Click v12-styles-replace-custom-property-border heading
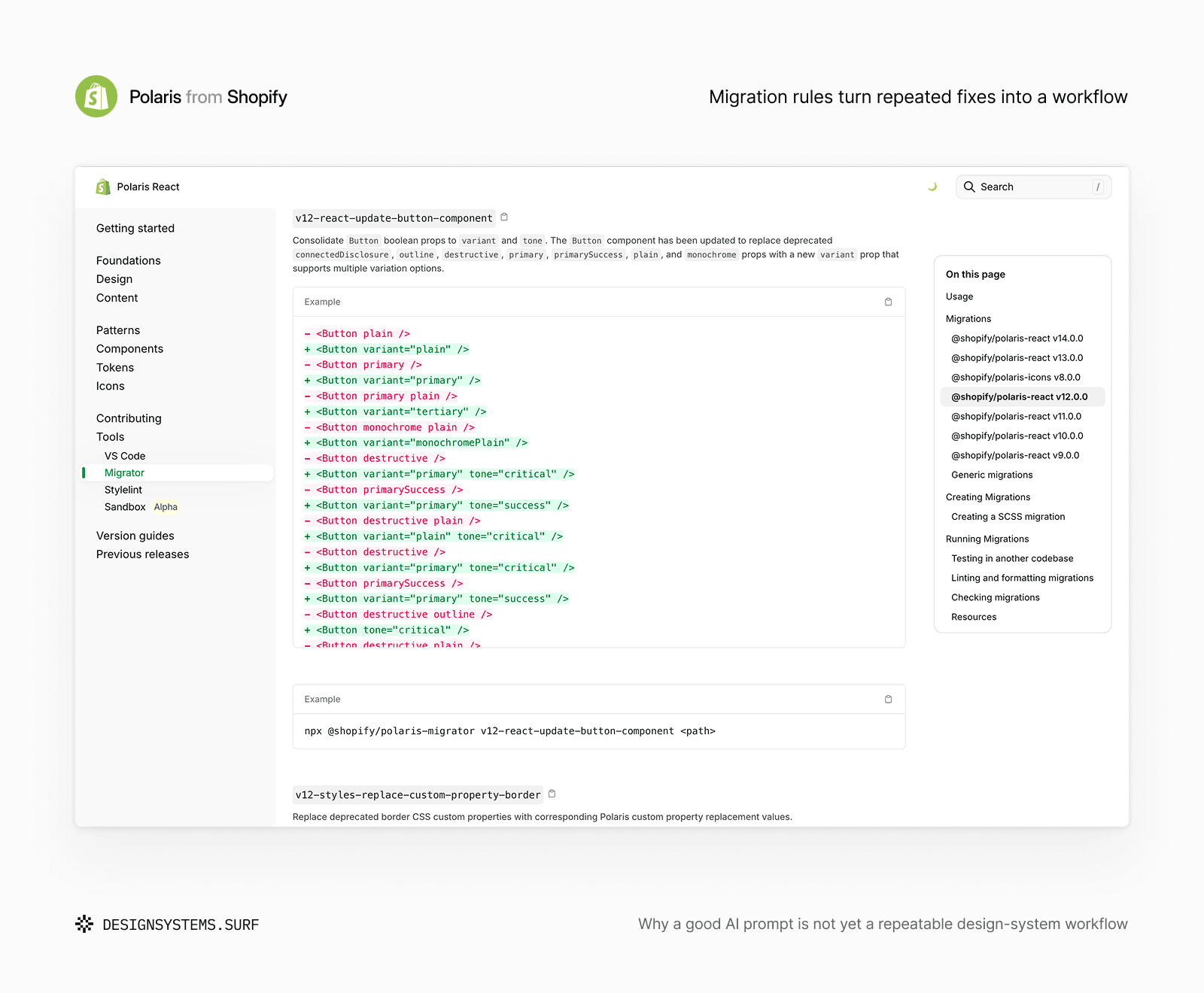Image resolution: width=1204 pixels, height=993 pixels. pos(418,794)
